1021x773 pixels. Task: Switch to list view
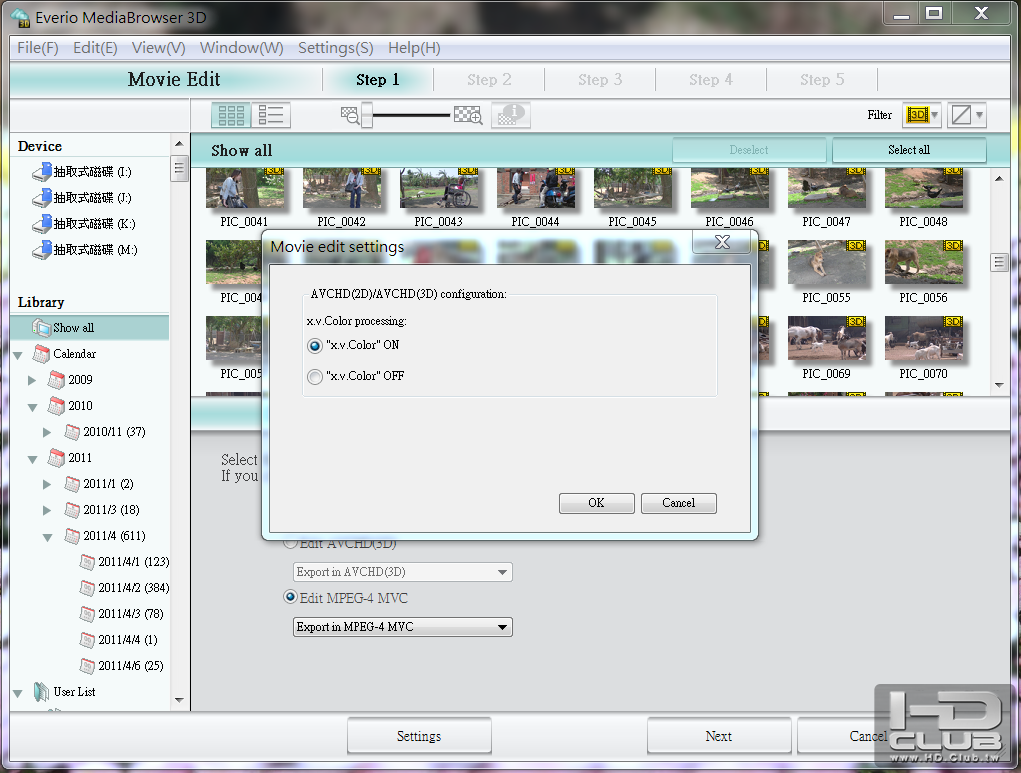[270, 115]
